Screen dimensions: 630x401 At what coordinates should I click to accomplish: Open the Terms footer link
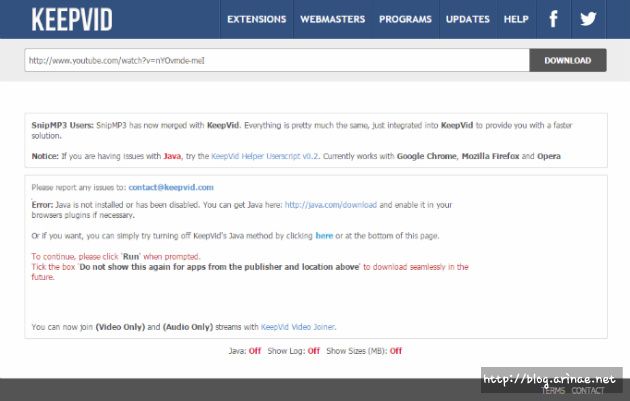(553, 391)
